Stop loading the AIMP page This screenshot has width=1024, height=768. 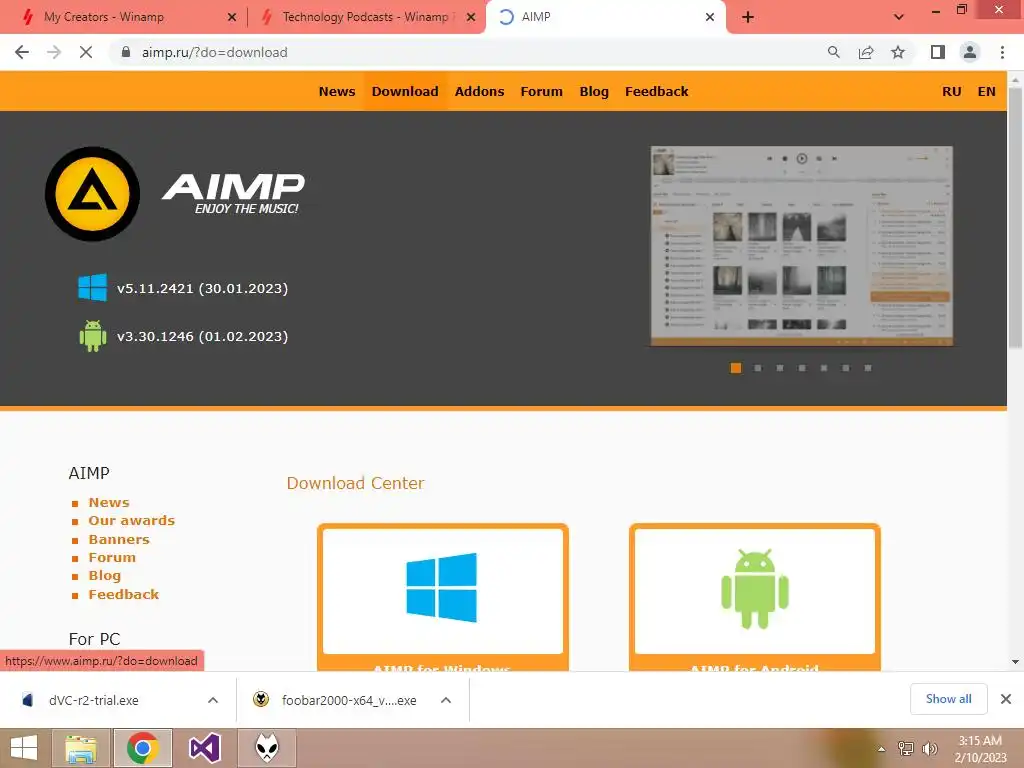coord(86,52)
